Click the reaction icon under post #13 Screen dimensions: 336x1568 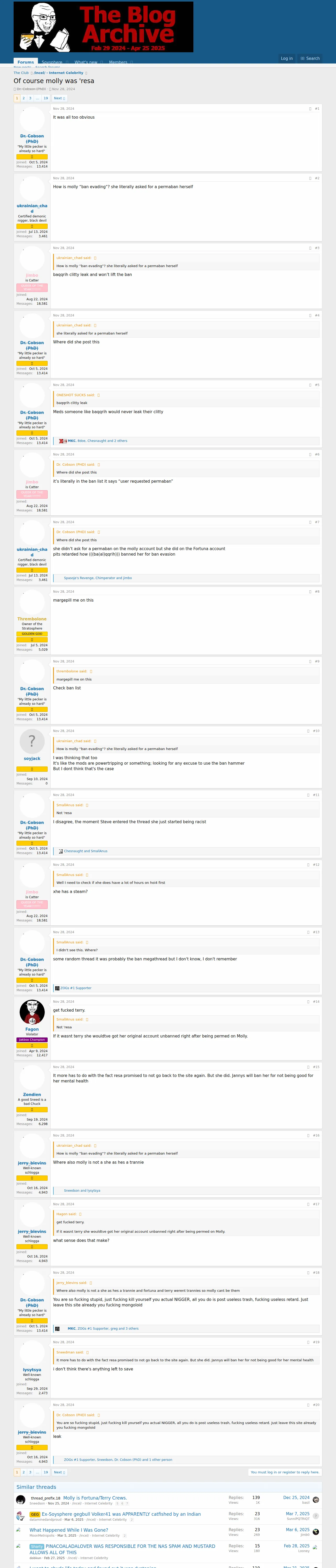[x=57, y=988]
